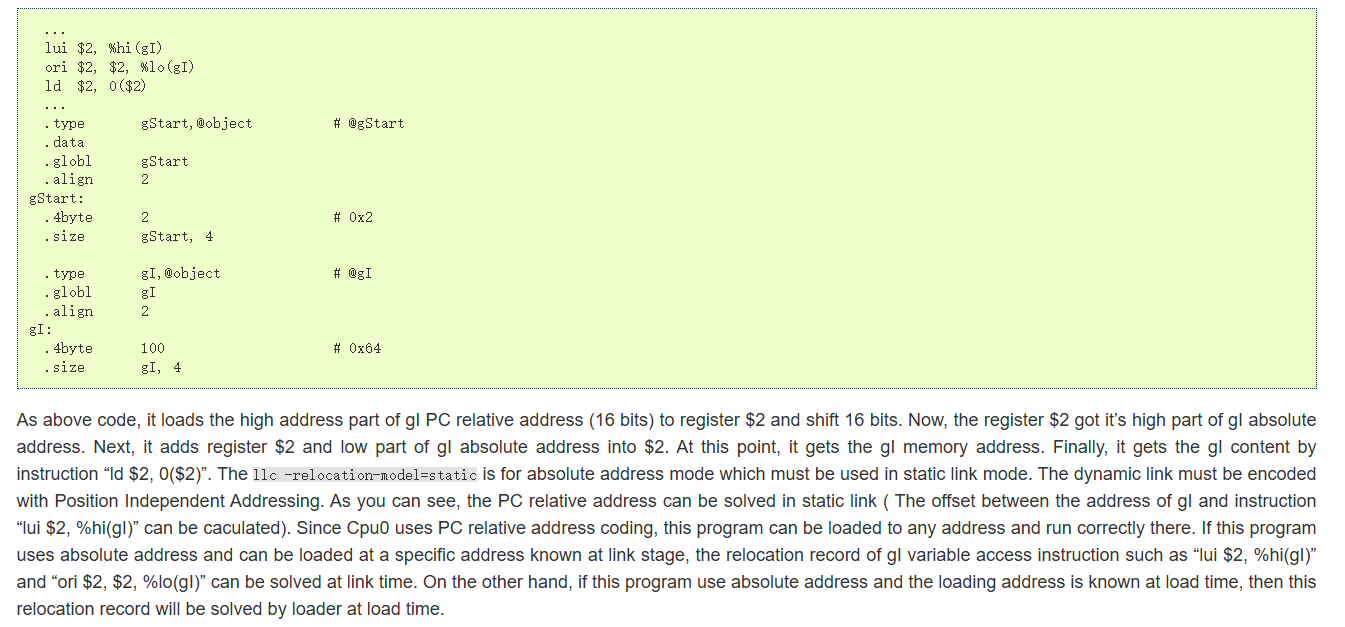1345x627 pixels.
Task: Click the ".4byte 100" line
Action: coord(104,348)
